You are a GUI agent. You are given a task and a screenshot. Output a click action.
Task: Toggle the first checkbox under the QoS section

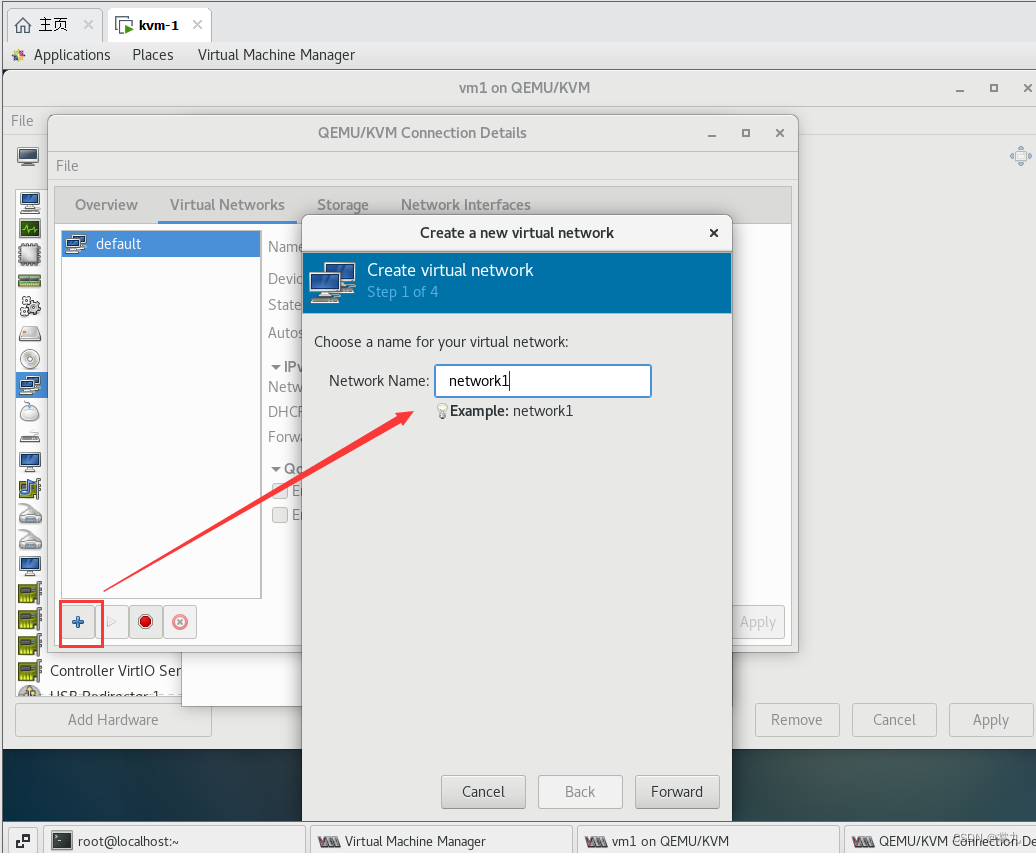coord(281,490)
